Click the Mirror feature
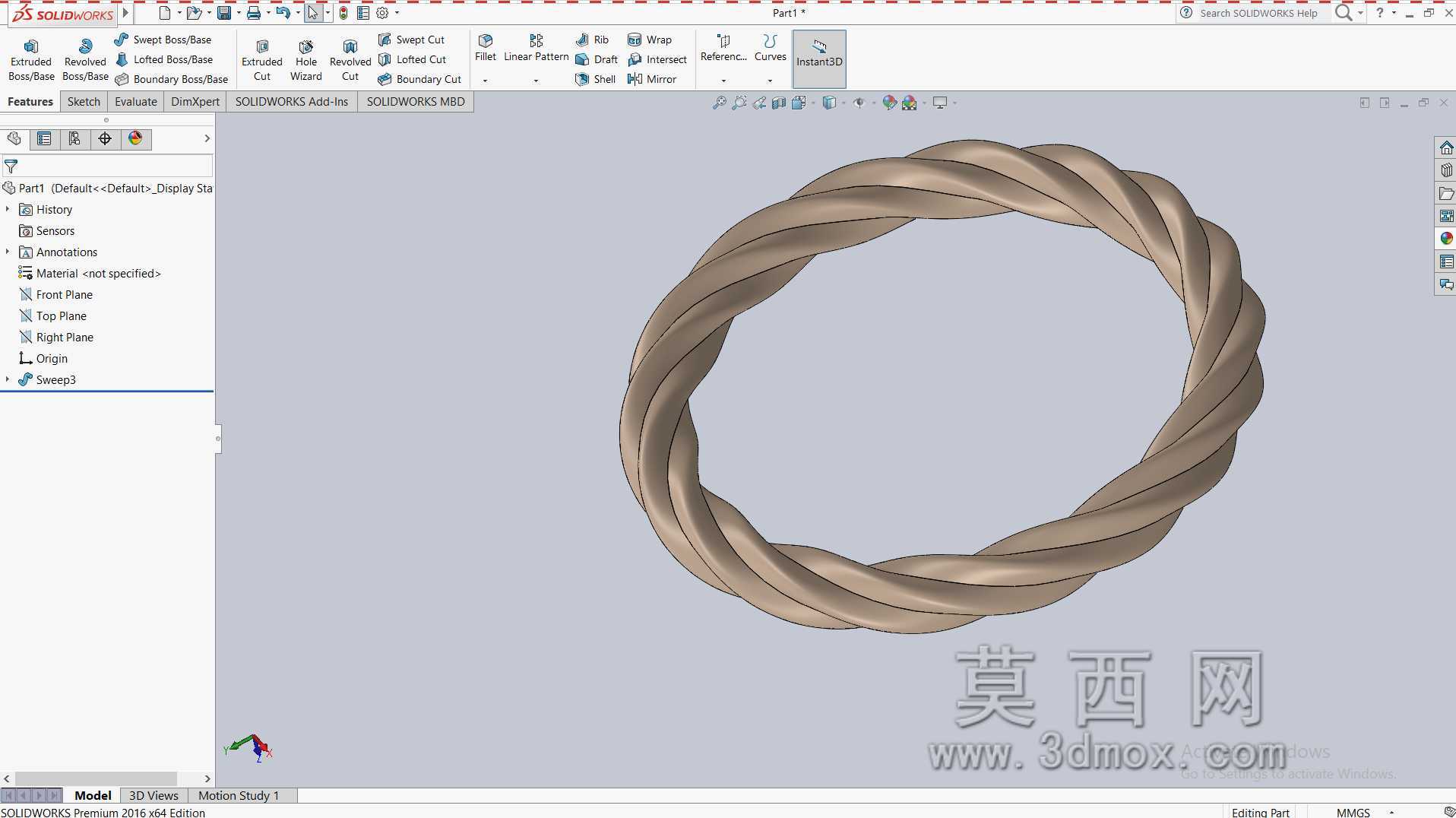Viewport: 1456px width, 818px height. pyautogui.click(x=652, y=79)
